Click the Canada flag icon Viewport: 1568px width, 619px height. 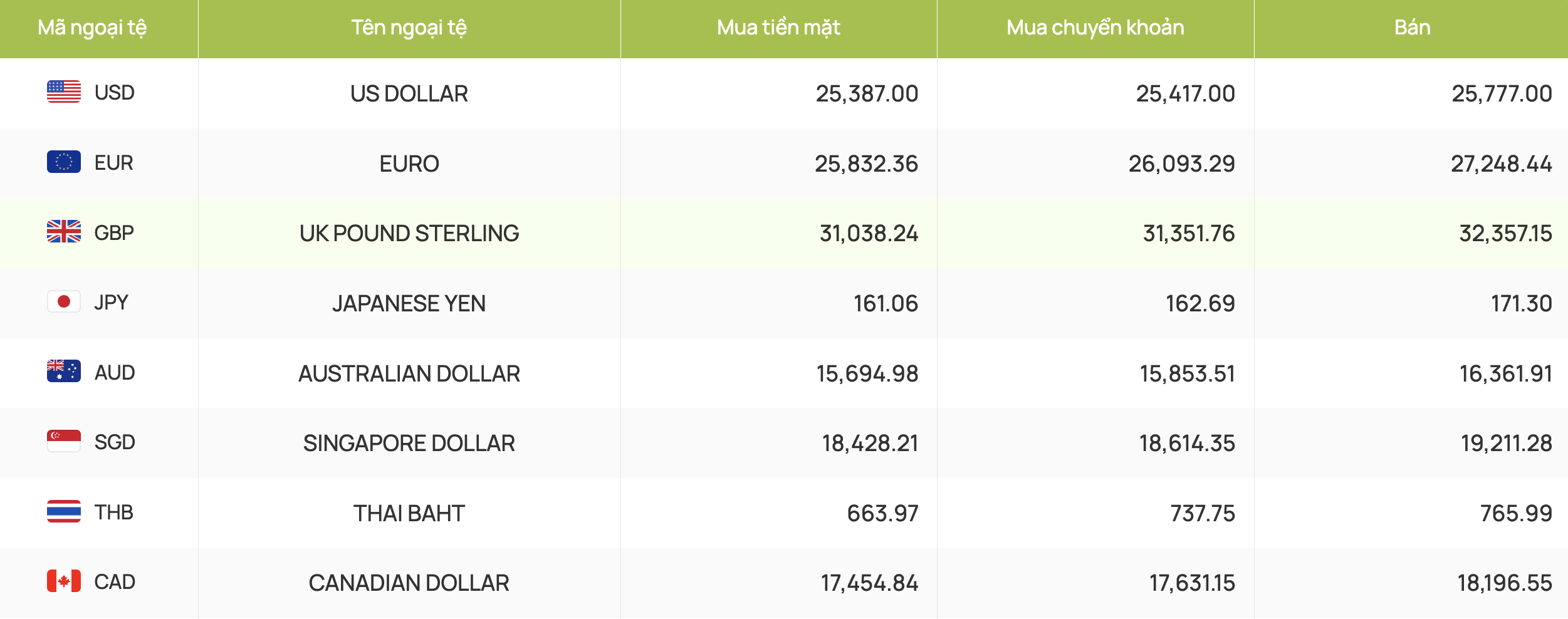click(64, 581)
